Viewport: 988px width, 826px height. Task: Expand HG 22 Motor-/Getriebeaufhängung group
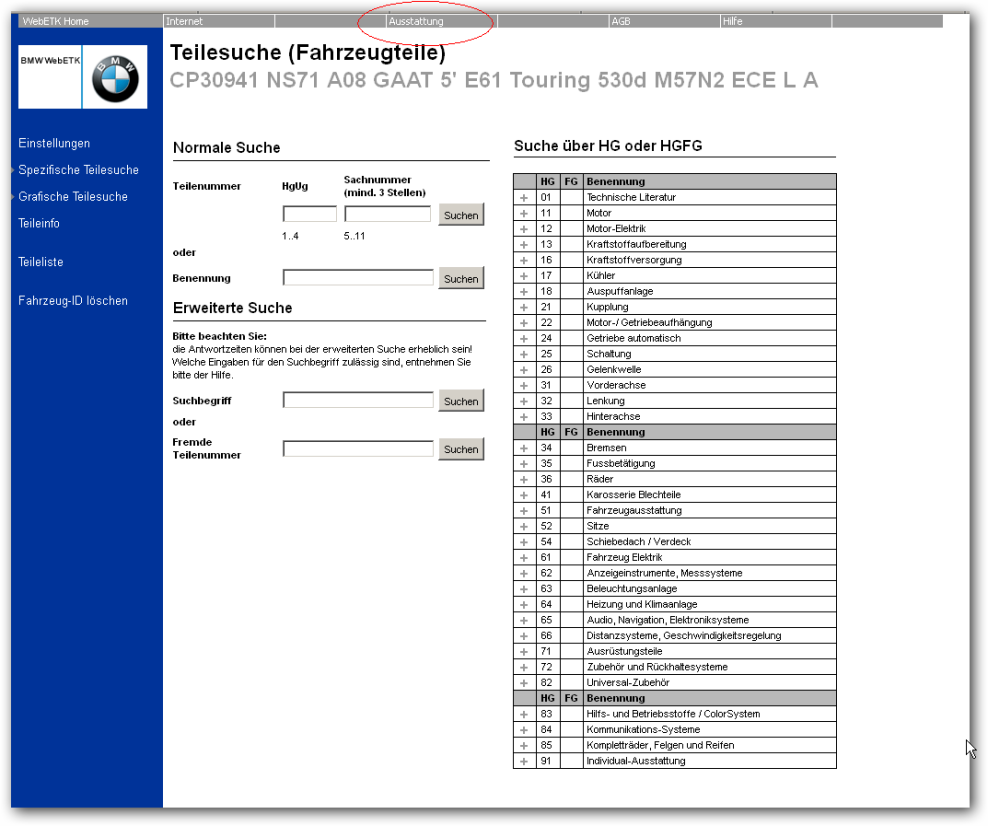coord(524,323)
